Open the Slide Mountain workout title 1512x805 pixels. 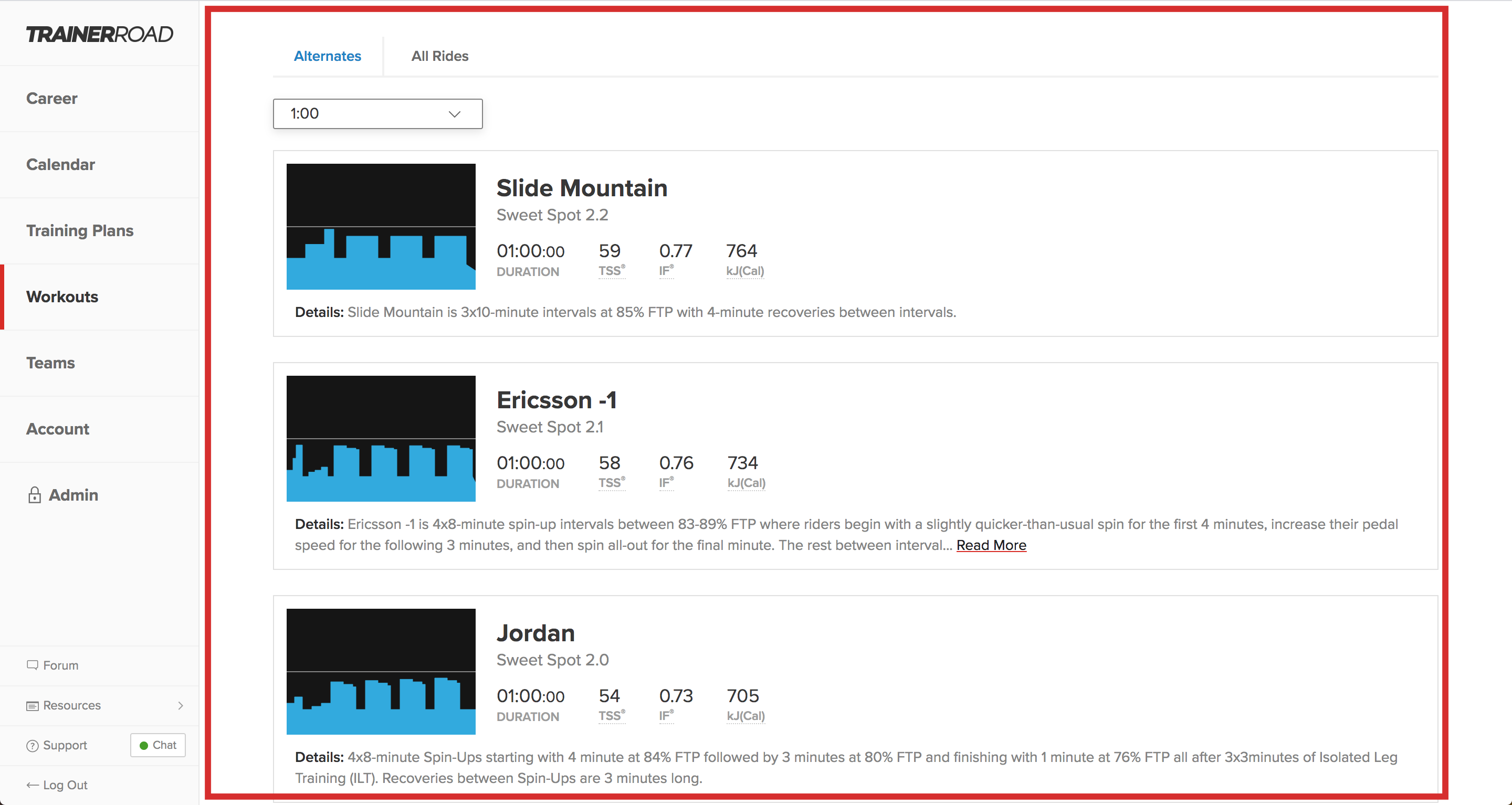click(582, 188)
